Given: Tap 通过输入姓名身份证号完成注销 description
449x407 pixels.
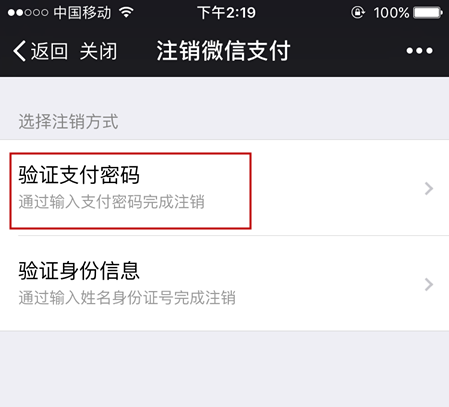Looking at the screenshot, I should point(127,298).
